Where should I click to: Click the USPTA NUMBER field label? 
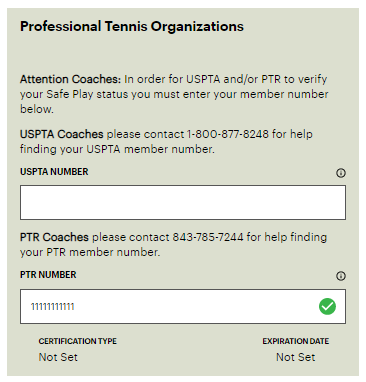[54, 172]
